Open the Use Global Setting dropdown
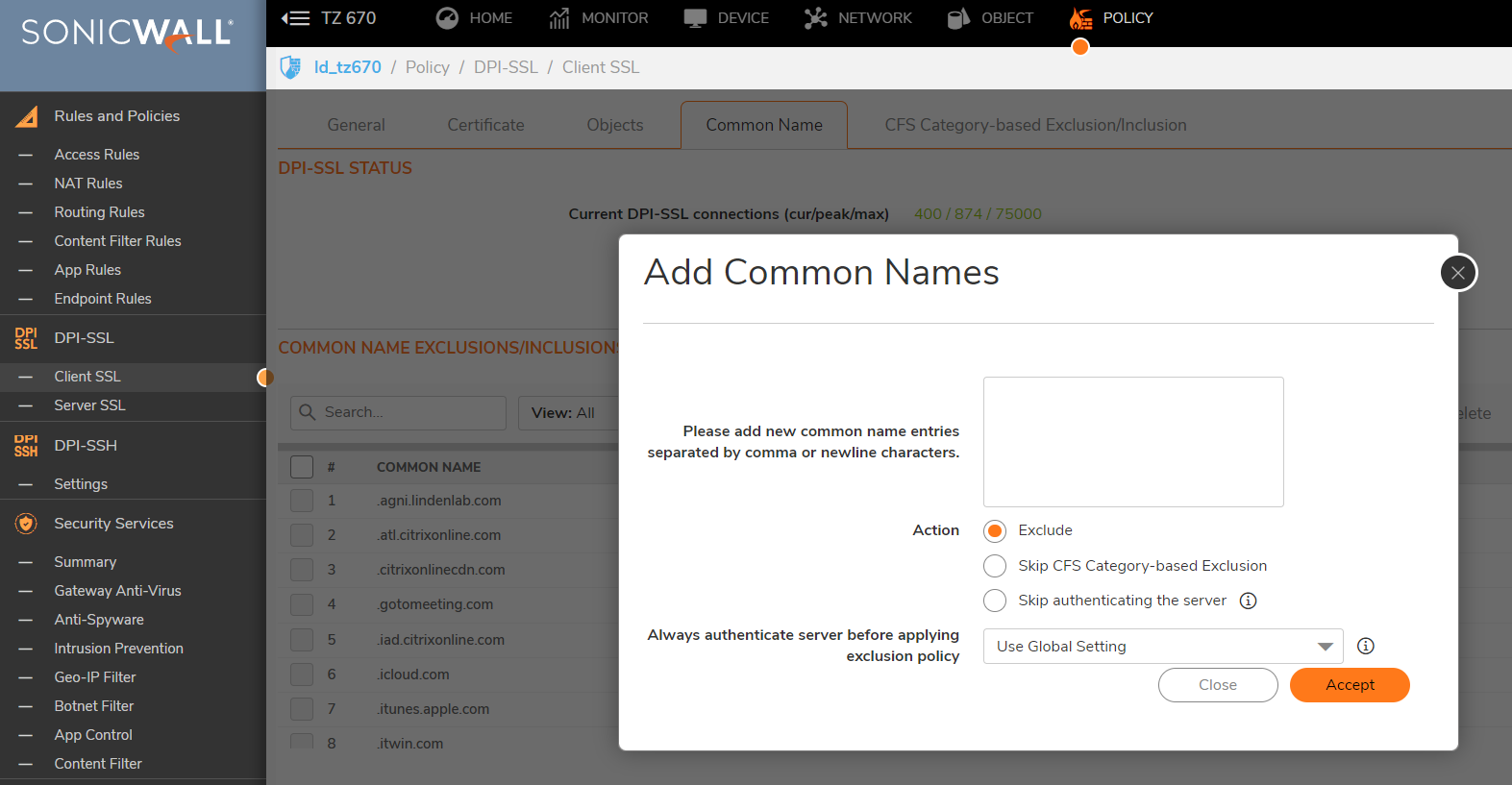The image size is (1512, 785). click(x=1163, y=647)
